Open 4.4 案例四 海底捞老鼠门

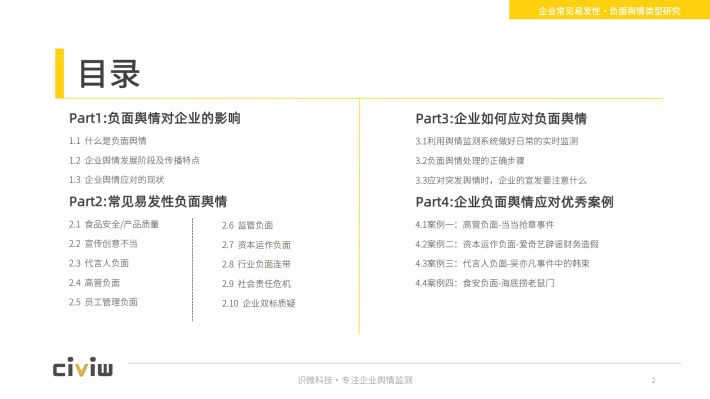pos(485,283)
